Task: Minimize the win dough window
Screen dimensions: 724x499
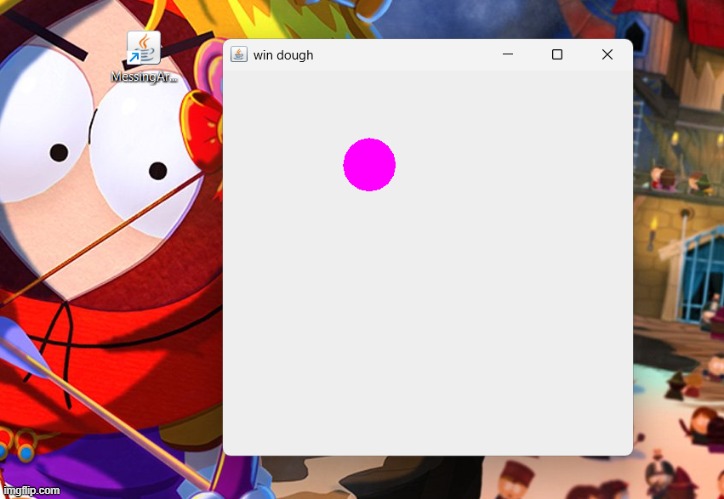Action: (x=508, y=54)
